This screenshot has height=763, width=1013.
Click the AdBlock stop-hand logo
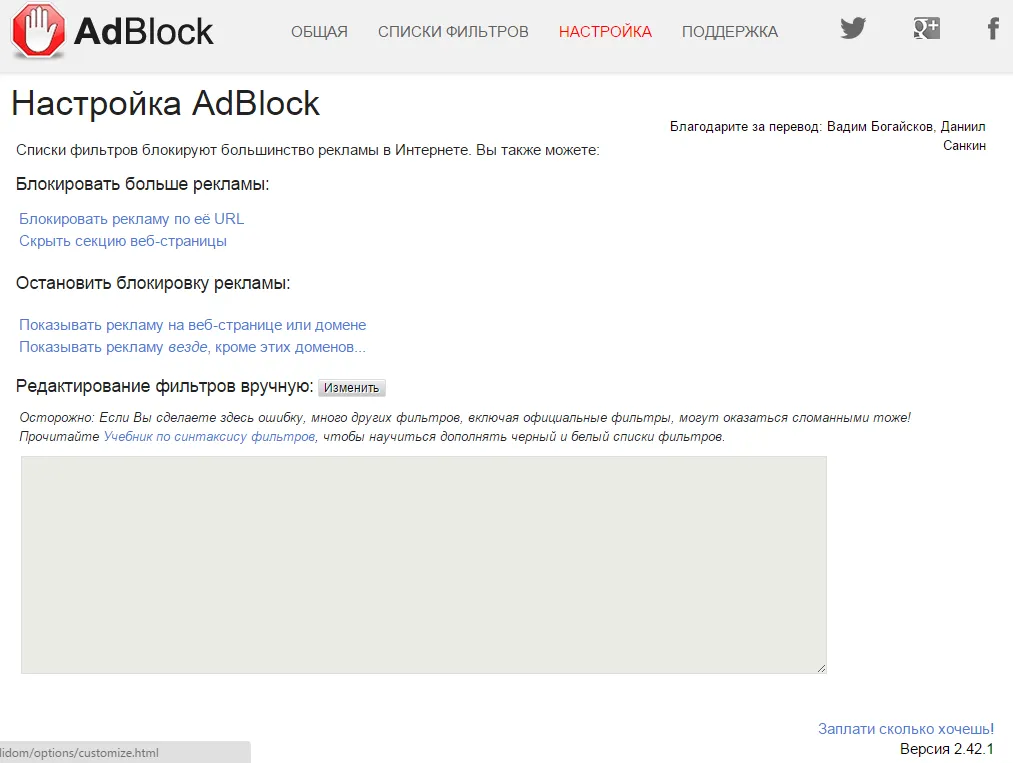click(x=38, y=31)
